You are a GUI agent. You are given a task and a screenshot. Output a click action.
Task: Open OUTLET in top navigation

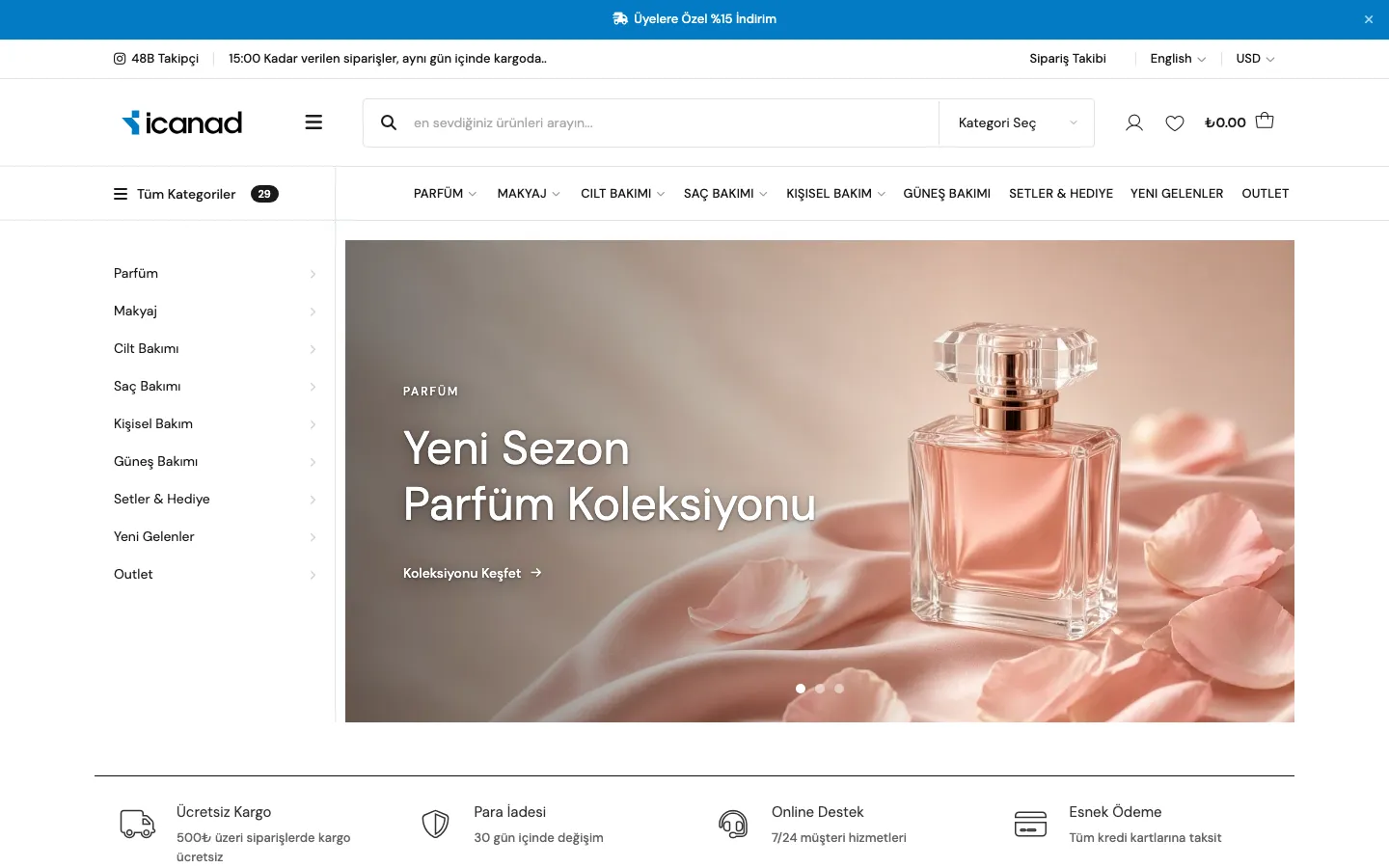pos(1266,194)
